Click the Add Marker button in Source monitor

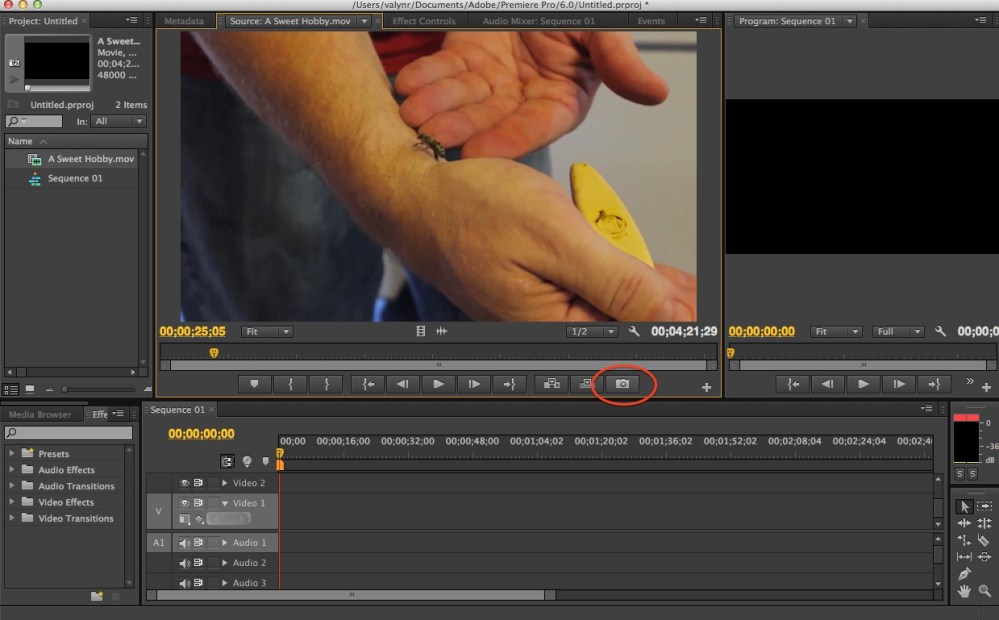click(254, 384)
